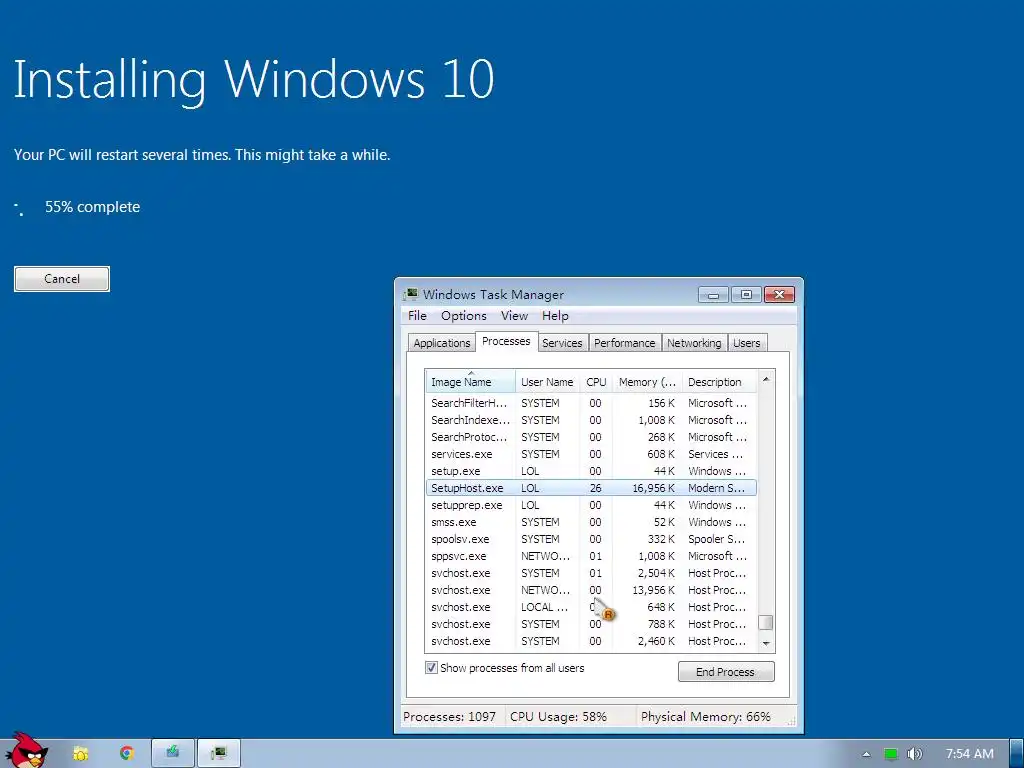Image resolution: width=1024 pixels, height=768 pixels.
Task: Select the Processes tab
Action: tap(506, 342)
